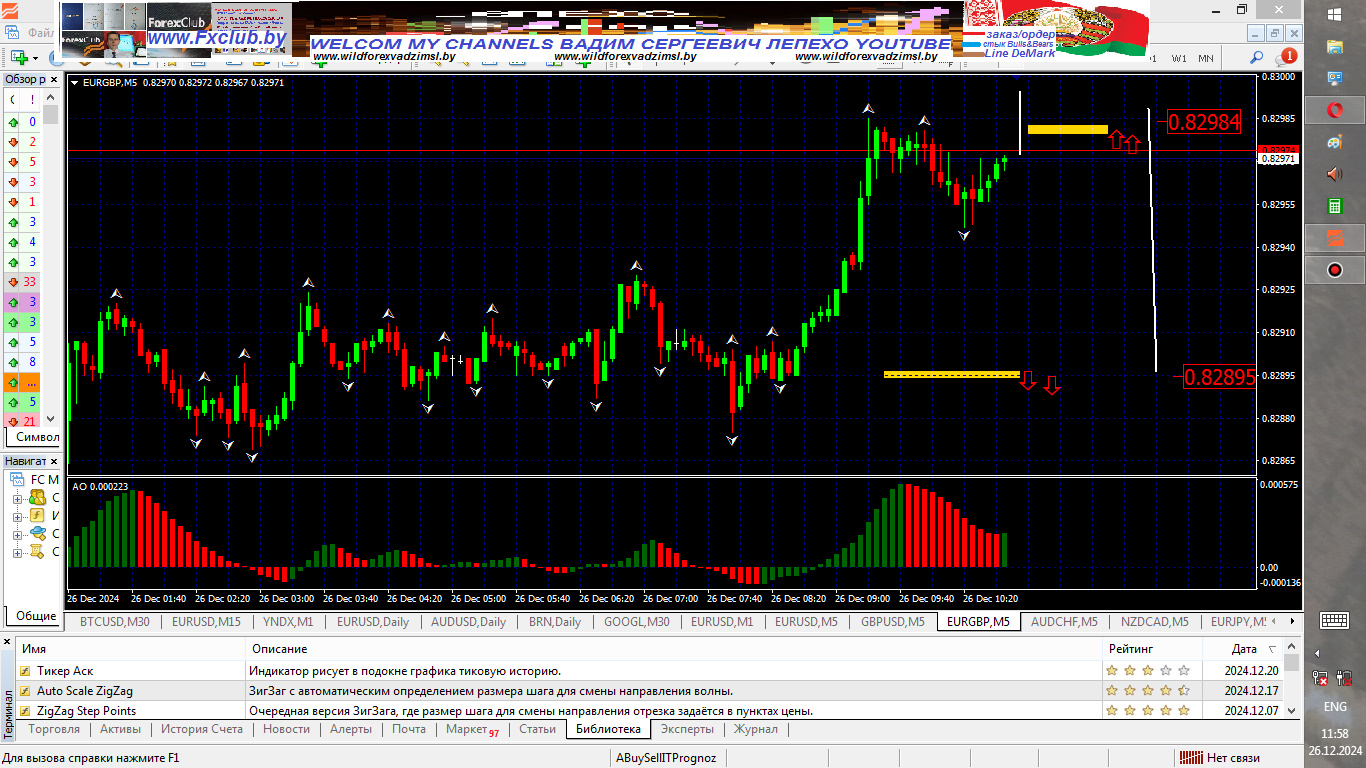Click the down arrow icon beside value 2
The width and height of the screenshot is (1366, 768).
[x=13, y=142]
